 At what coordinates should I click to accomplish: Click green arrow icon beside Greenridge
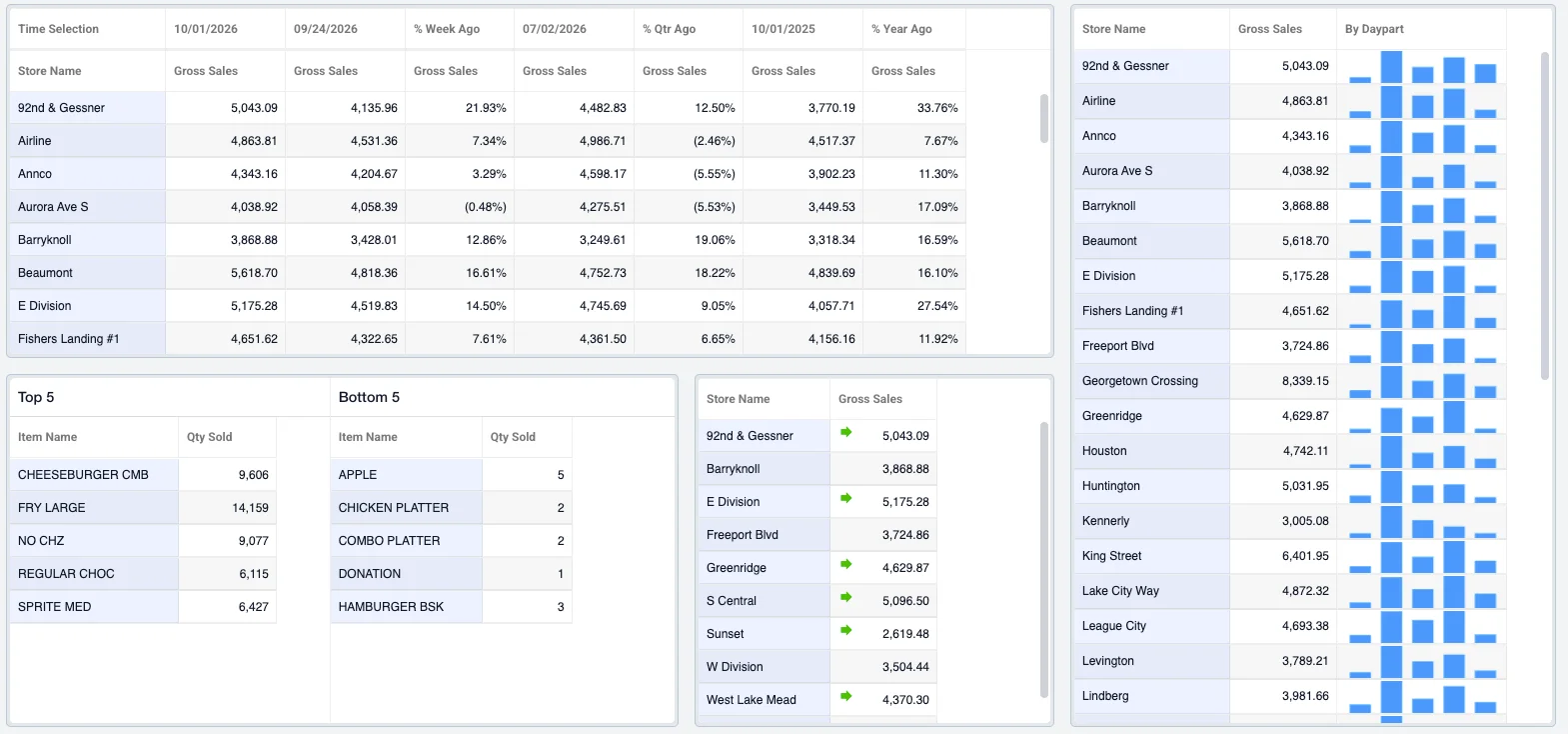845,564
